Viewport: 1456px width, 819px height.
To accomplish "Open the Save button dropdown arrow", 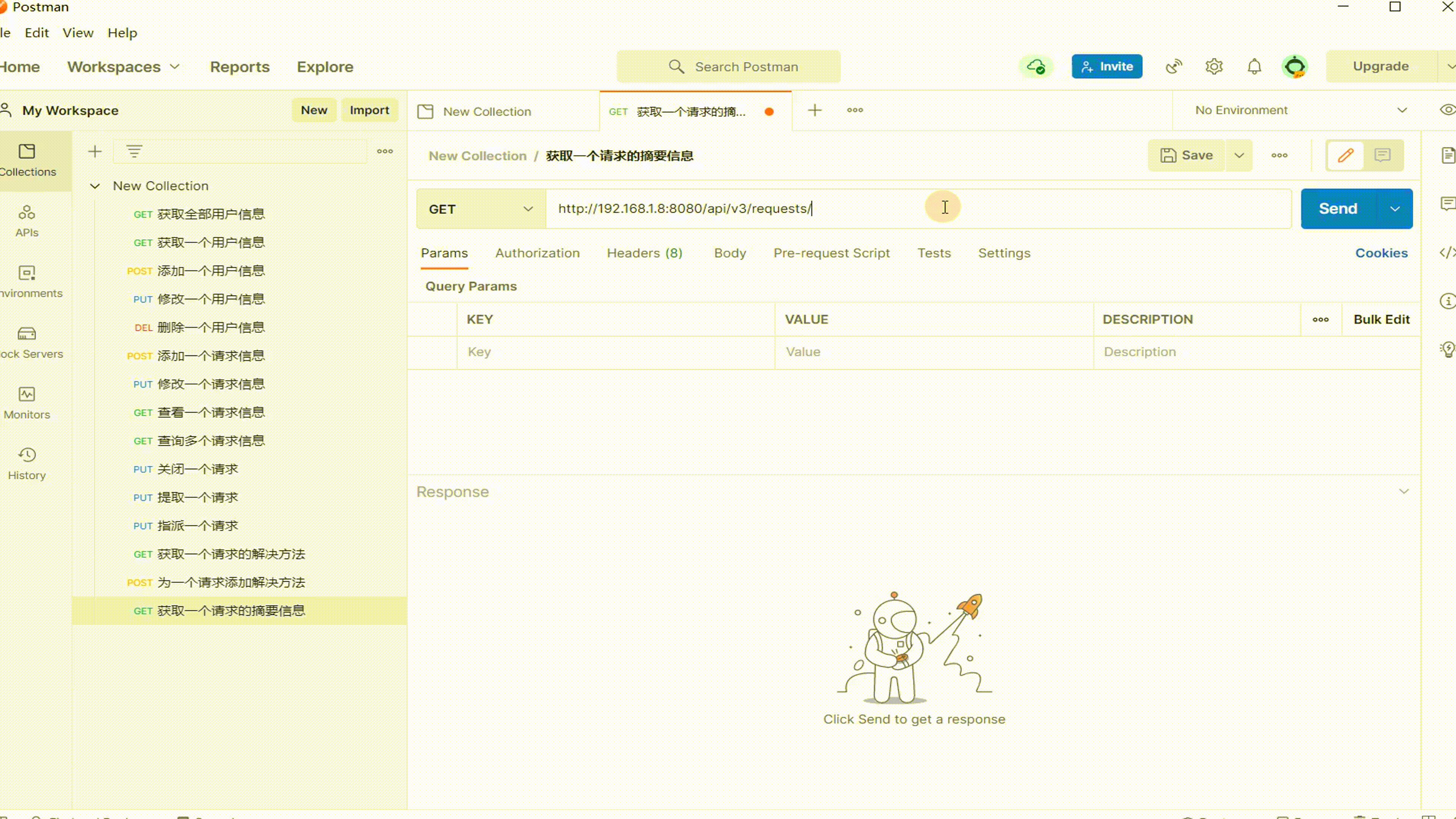I will [1239, 155].
